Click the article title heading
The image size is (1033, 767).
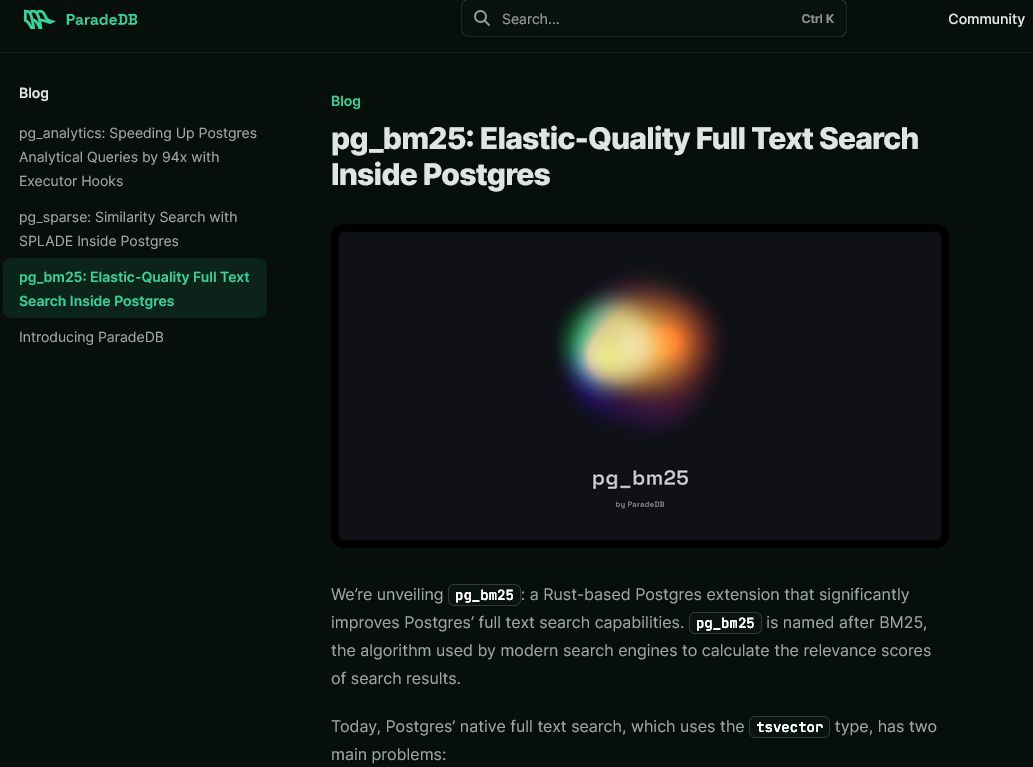click(625, 157)
